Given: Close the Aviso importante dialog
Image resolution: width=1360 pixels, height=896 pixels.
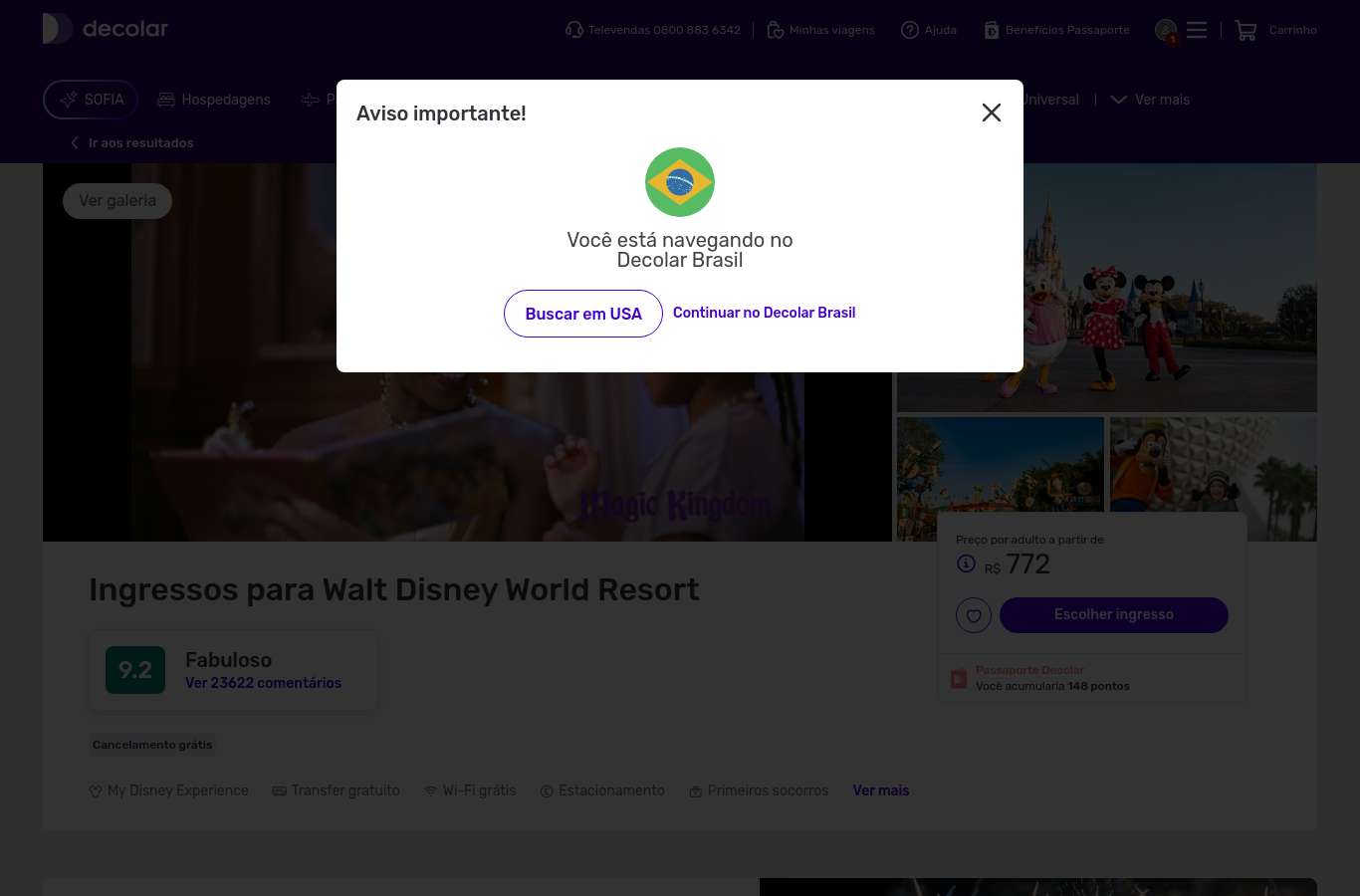Looking at the screenshot, I should pyautogui.click(x=992, y=112).
